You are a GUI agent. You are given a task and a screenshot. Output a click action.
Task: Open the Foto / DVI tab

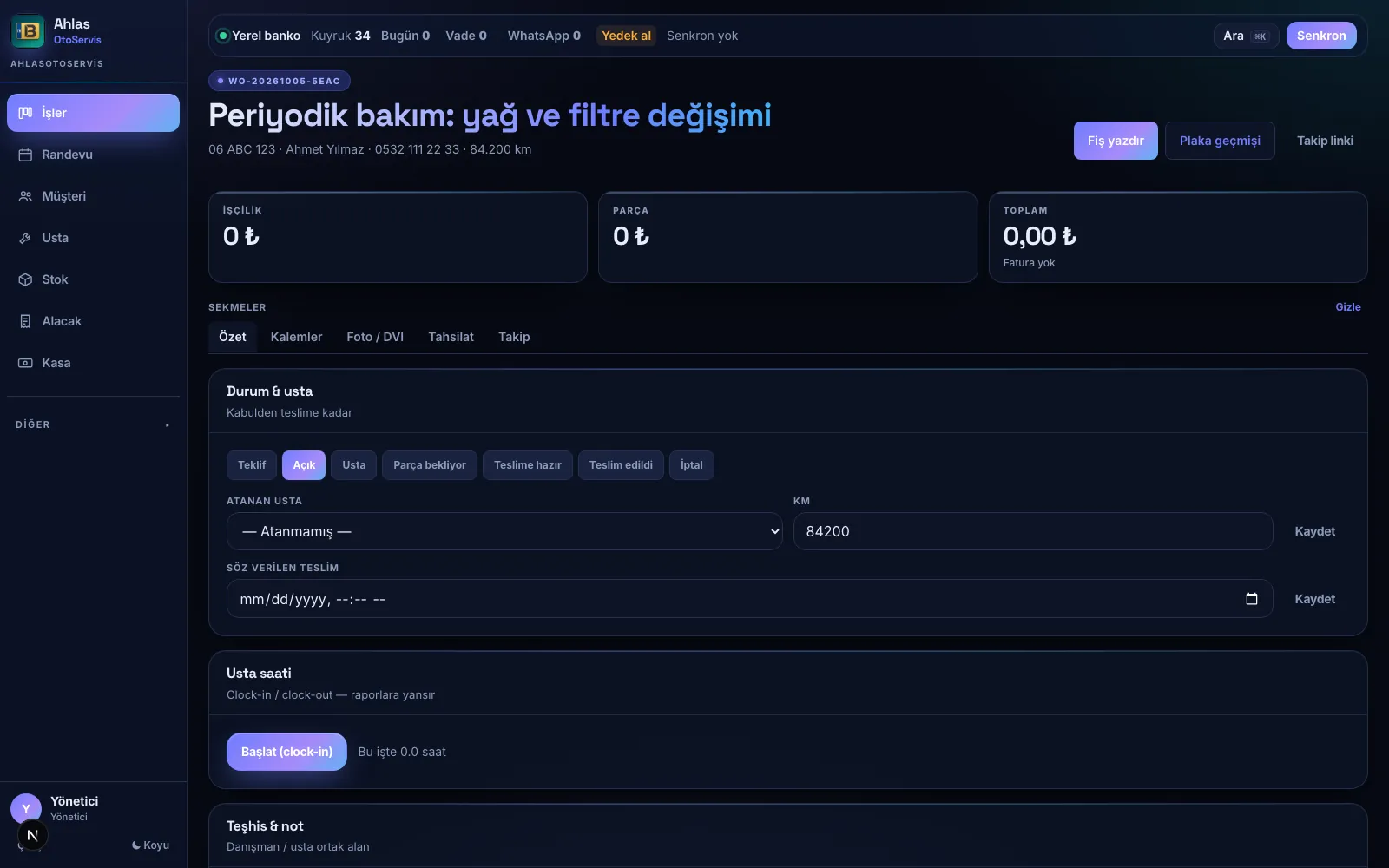(375, 337)
